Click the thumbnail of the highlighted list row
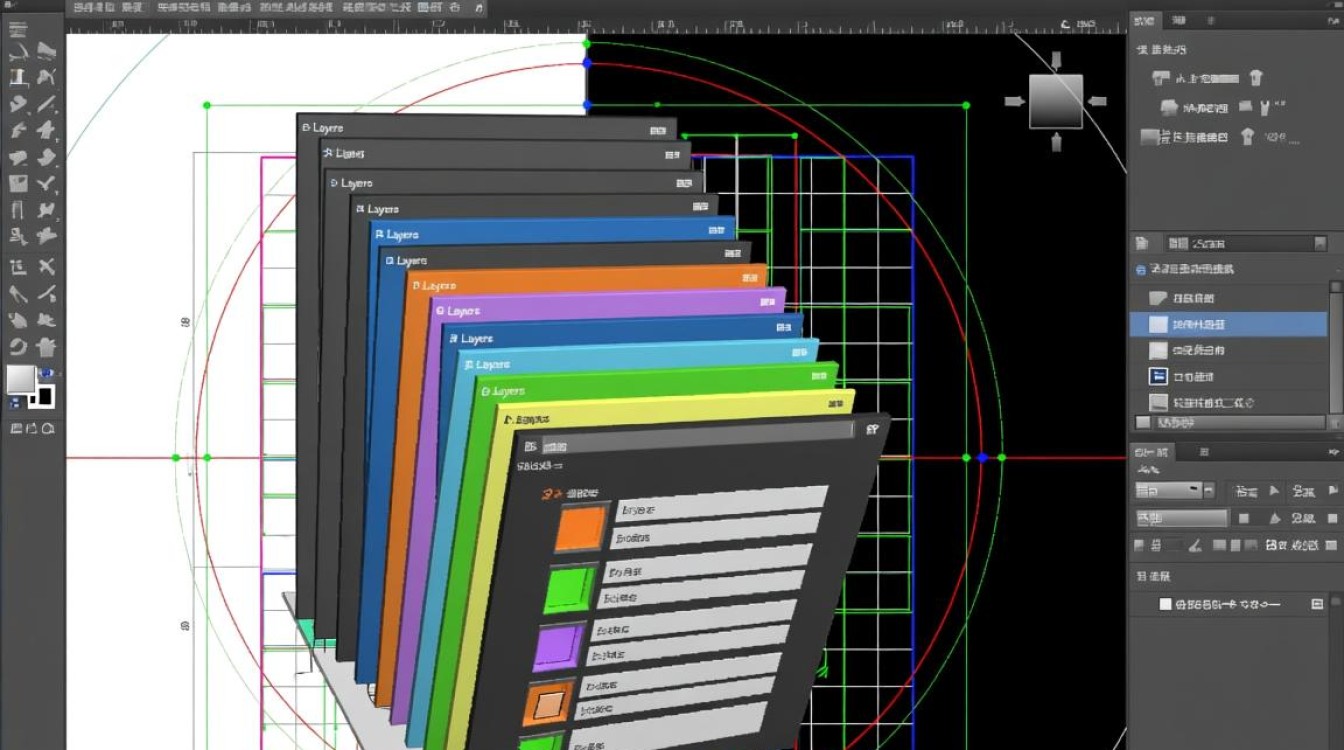Viewport: 1344px width, 750px height. [x=1158, y=324]
